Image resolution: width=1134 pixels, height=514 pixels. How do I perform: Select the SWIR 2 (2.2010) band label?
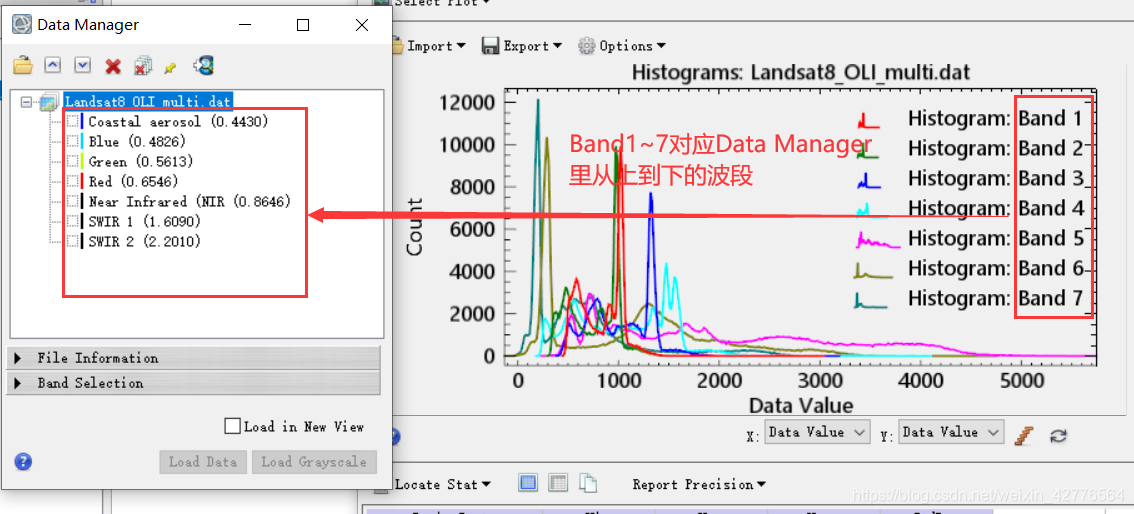point(145,241)
